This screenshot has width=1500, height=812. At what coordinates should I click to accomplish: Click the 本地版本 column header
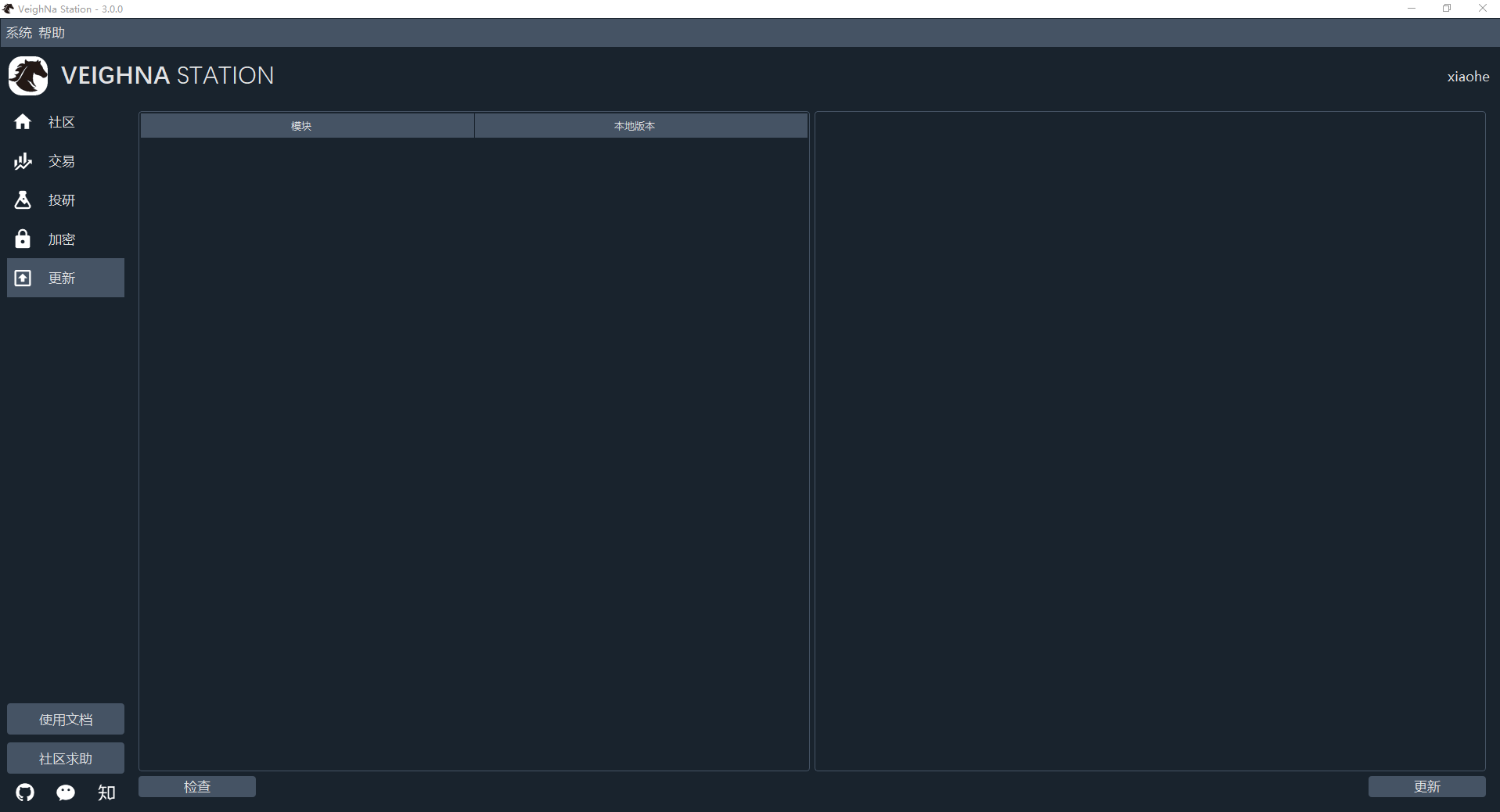634,125
